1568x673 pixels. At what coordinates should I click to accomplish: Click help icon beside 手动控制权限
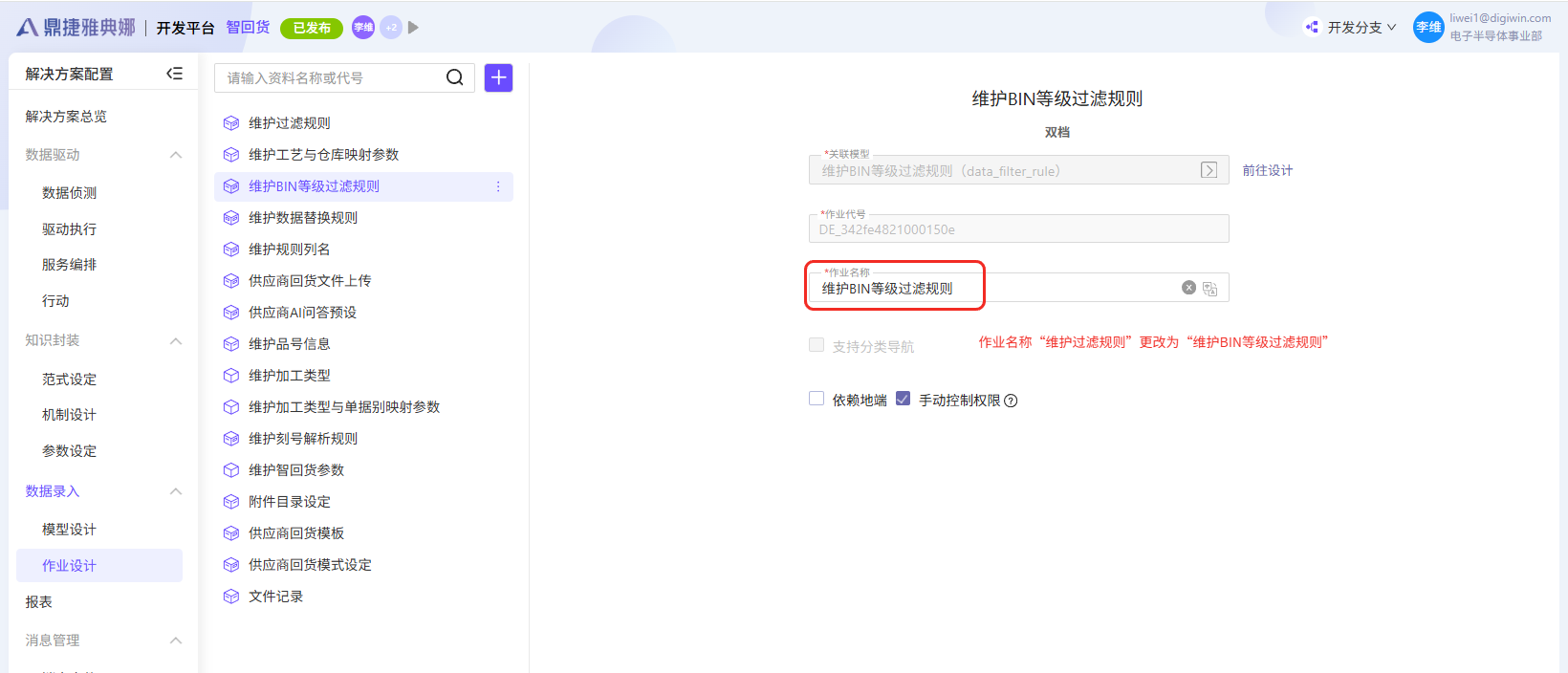[x=1012, y=402]
